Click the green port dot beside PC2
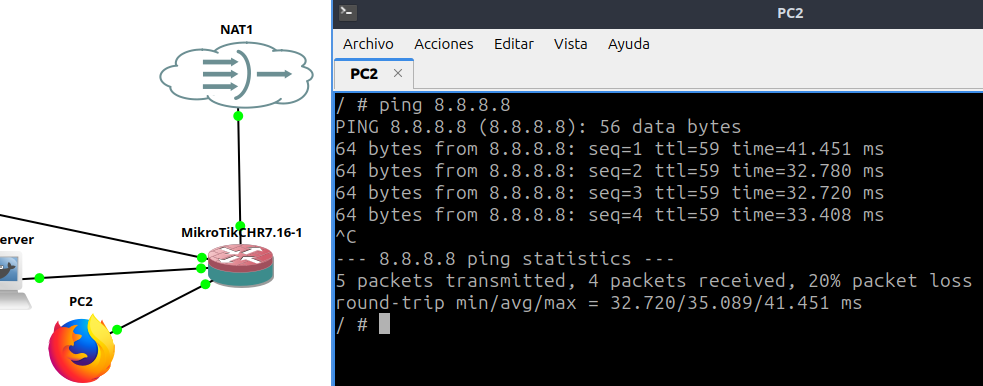This screenshot has height=386, width=983. click(117, 330)
